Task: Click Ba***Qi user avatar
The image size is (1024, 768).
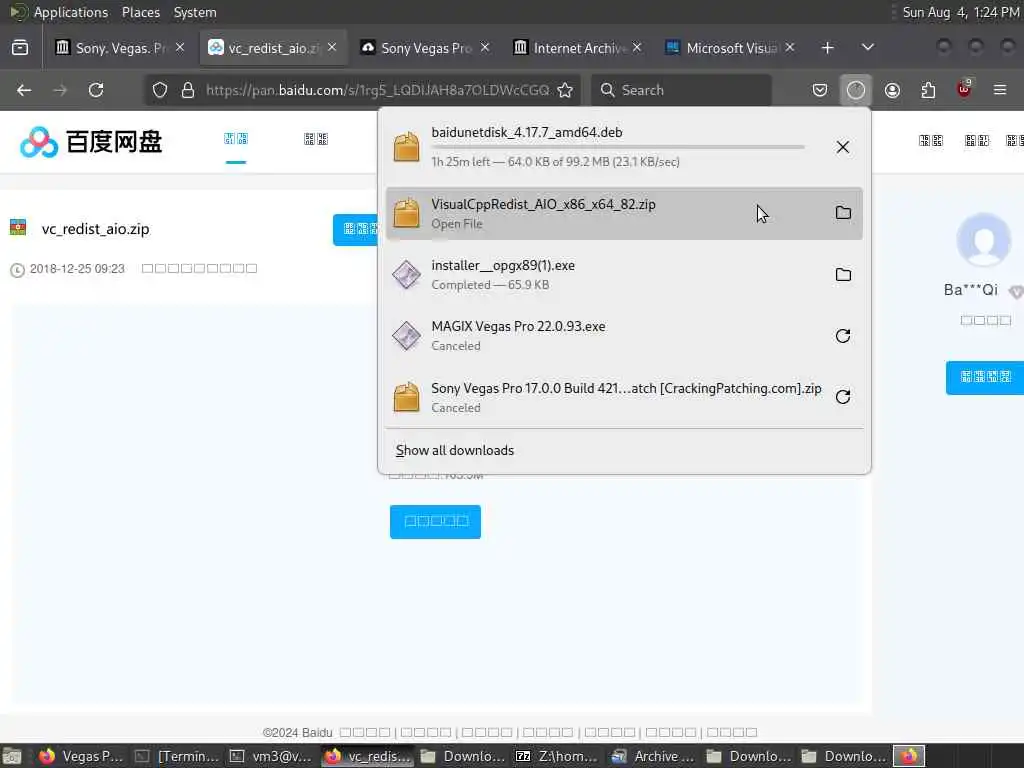Action: [984, 239]
